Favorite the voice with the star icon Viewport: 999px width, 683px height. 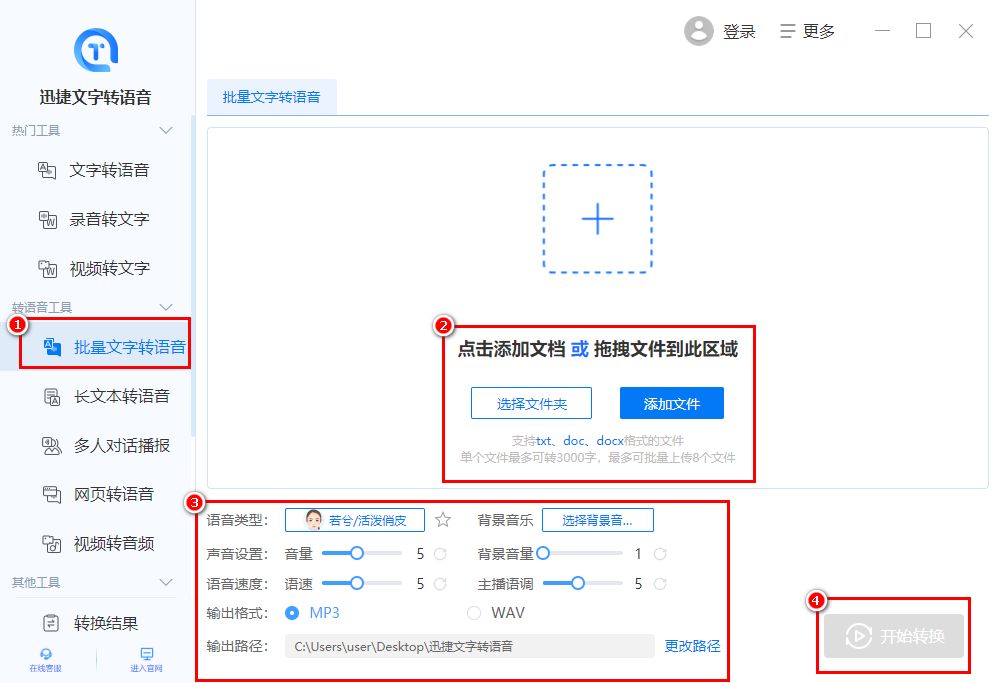[x=443, y=520]
